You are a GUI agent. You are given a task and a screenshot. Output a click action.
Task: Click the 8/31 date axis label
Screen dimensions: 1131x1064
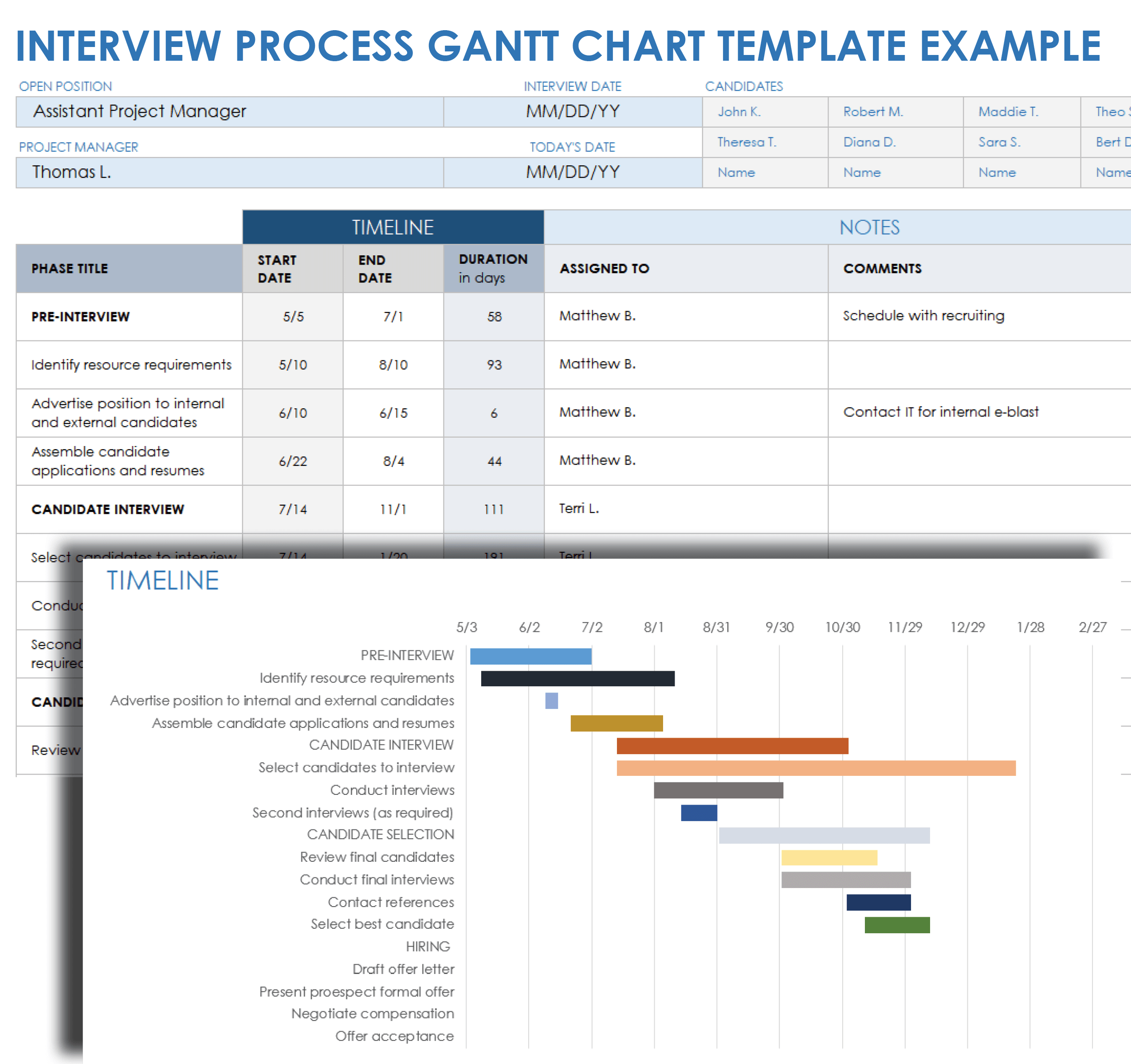coord(716,627)
